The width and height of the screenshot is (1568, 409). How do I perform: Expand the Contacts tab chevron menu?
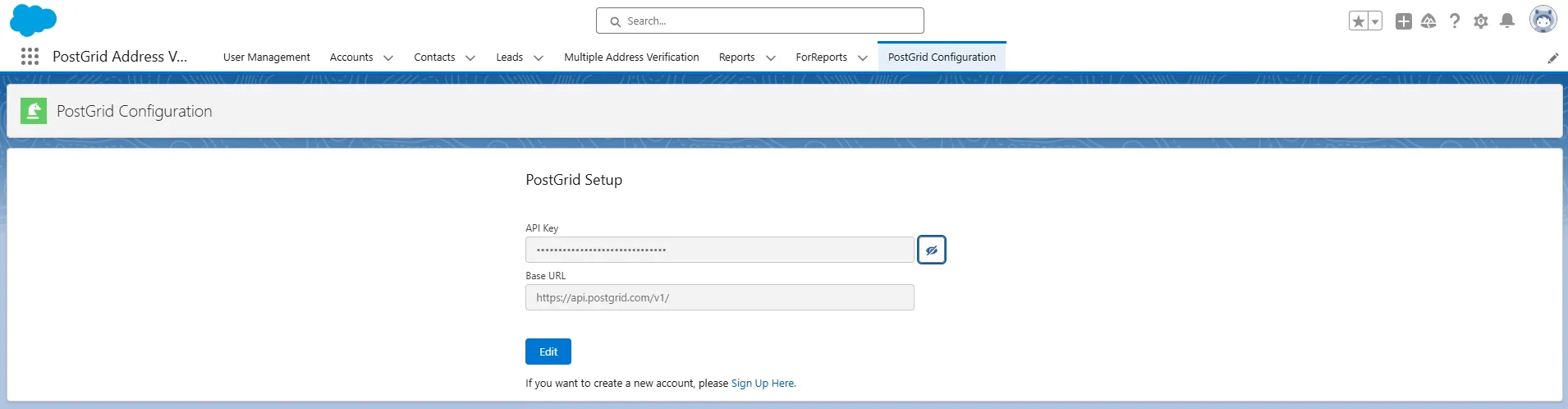coord(470,57)
